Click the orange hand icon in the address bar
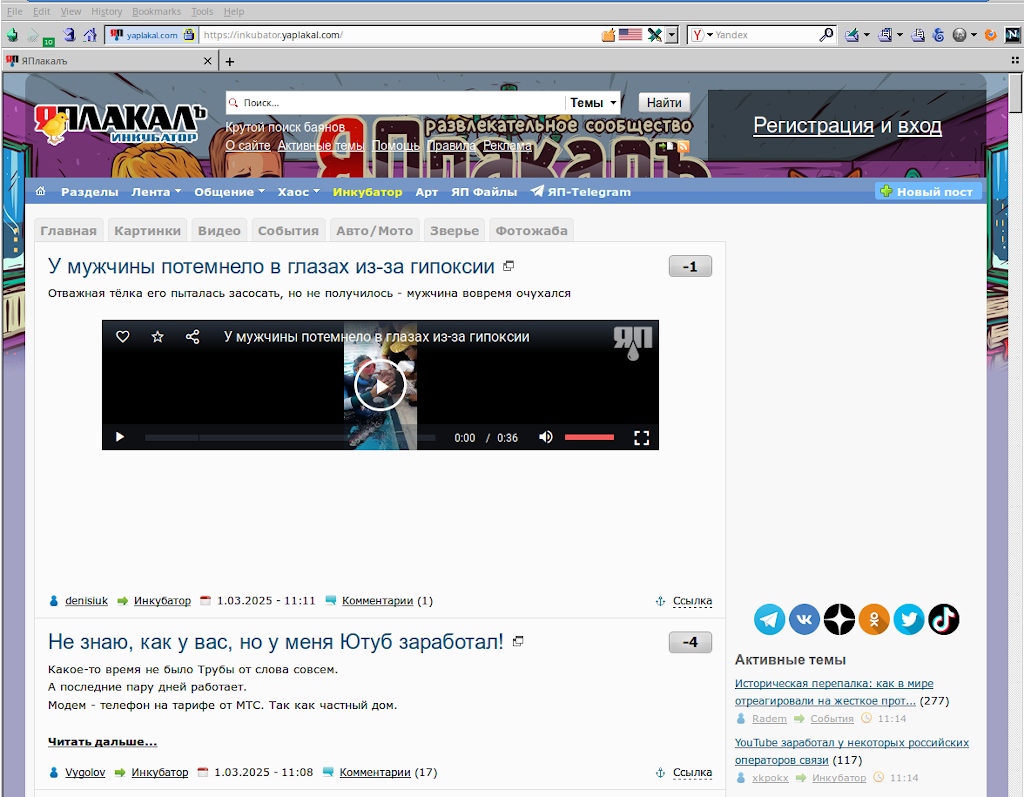The image size is (1024, 797). pos(608,35)
